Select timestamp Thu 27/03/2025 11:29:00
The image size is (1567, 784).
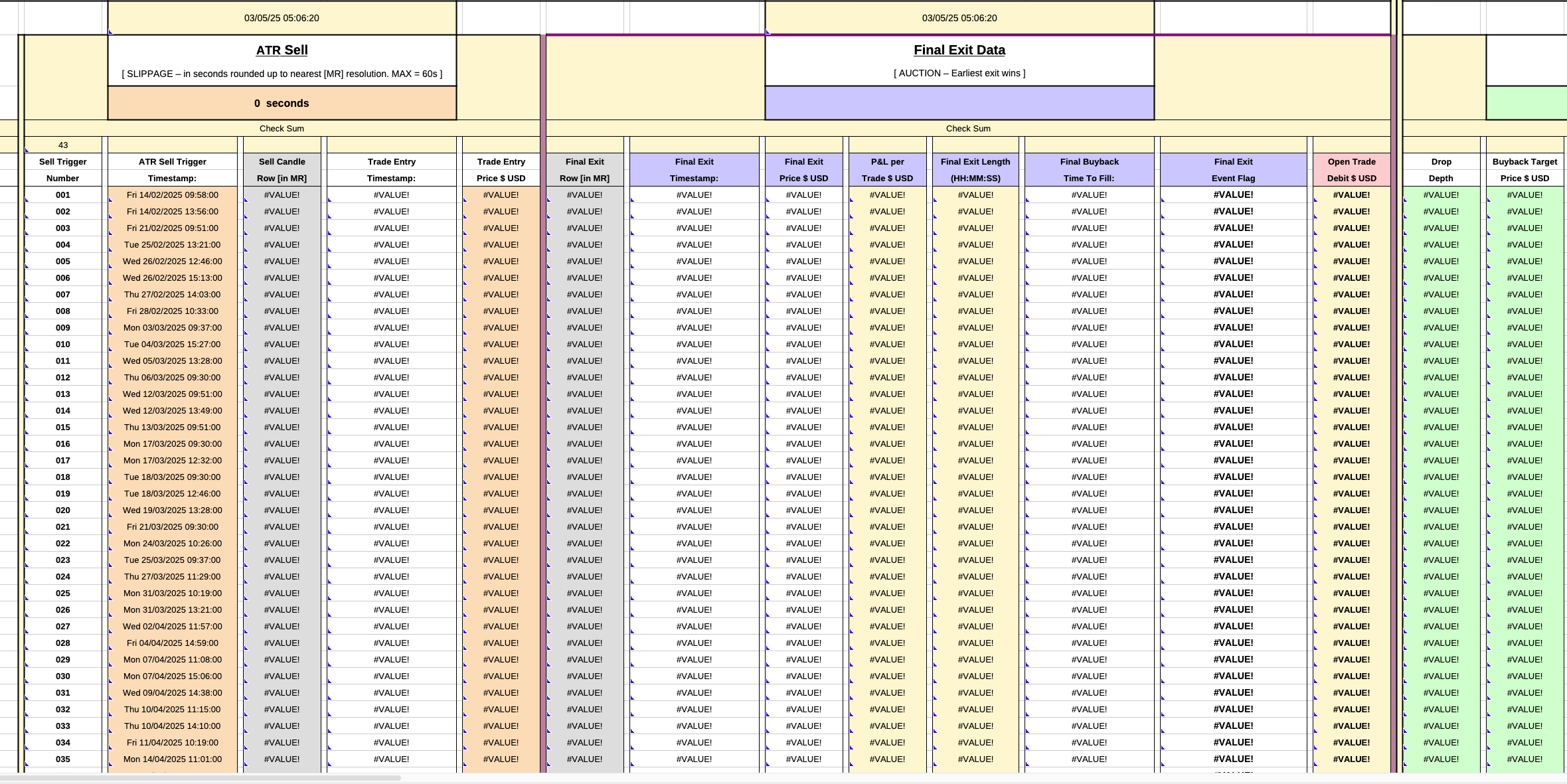(x=173, y=576)
